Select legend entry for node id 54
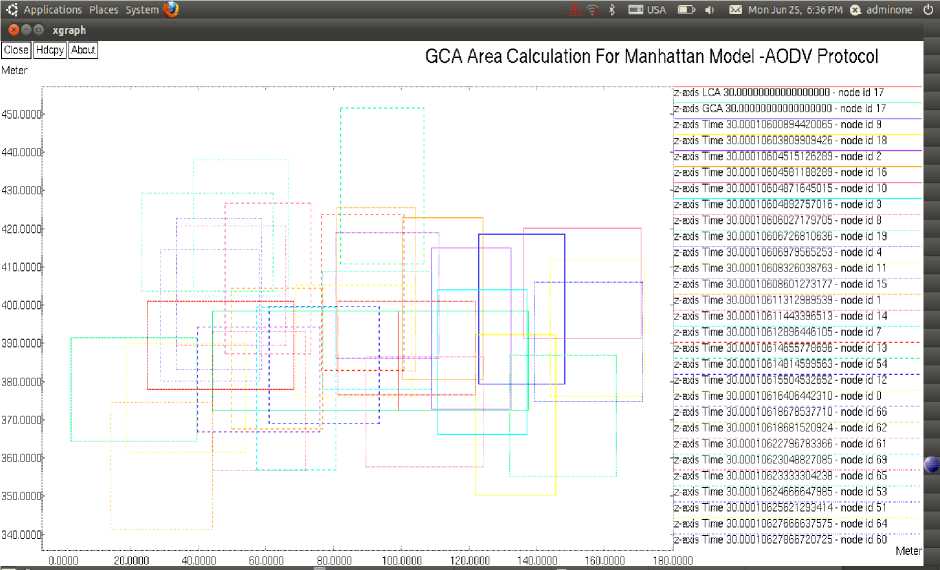940x570 pixels. [780, 364]
